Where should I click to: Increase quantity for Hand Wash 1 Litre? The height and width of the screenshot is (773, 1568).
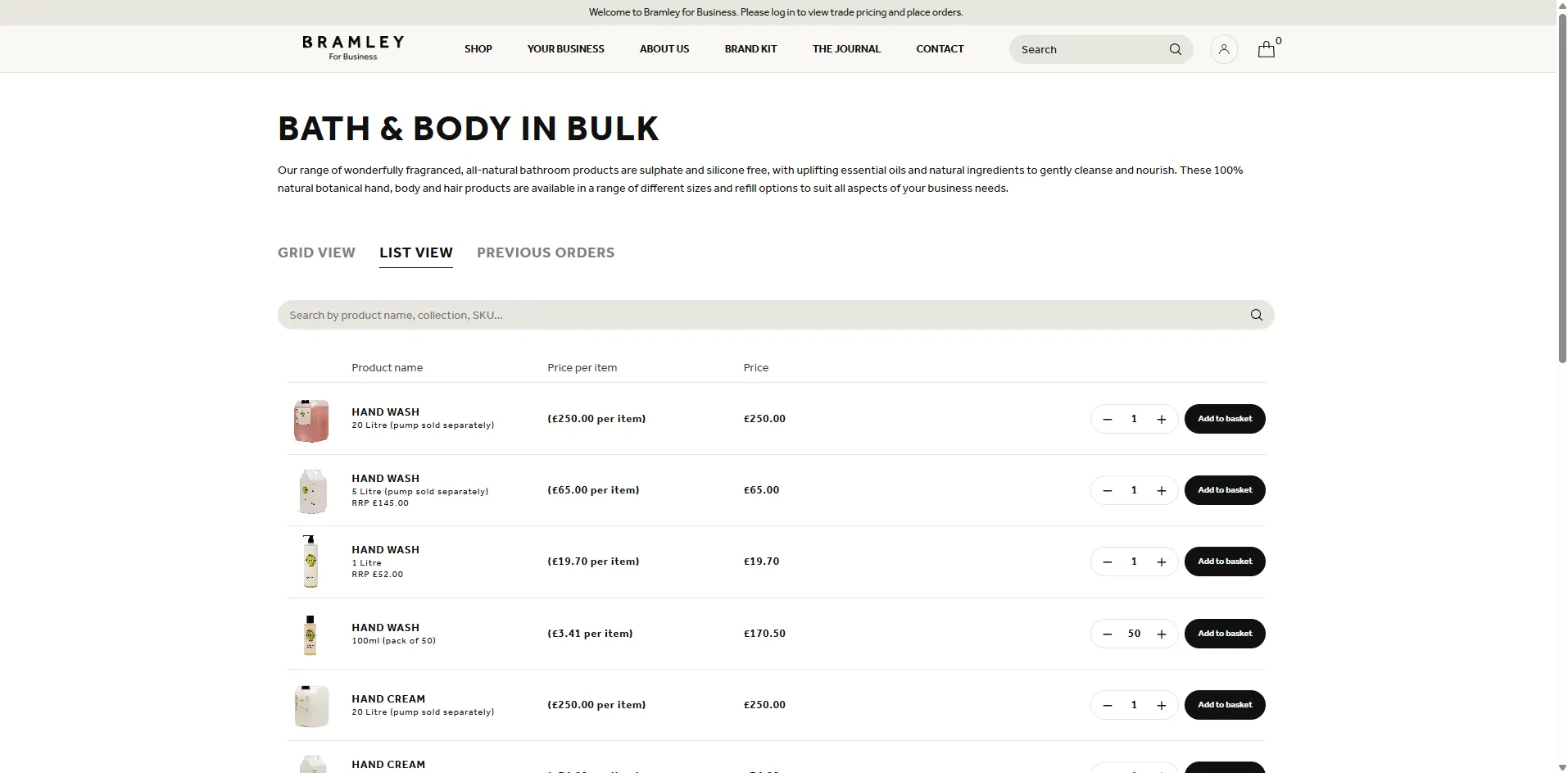point(1161,562)
